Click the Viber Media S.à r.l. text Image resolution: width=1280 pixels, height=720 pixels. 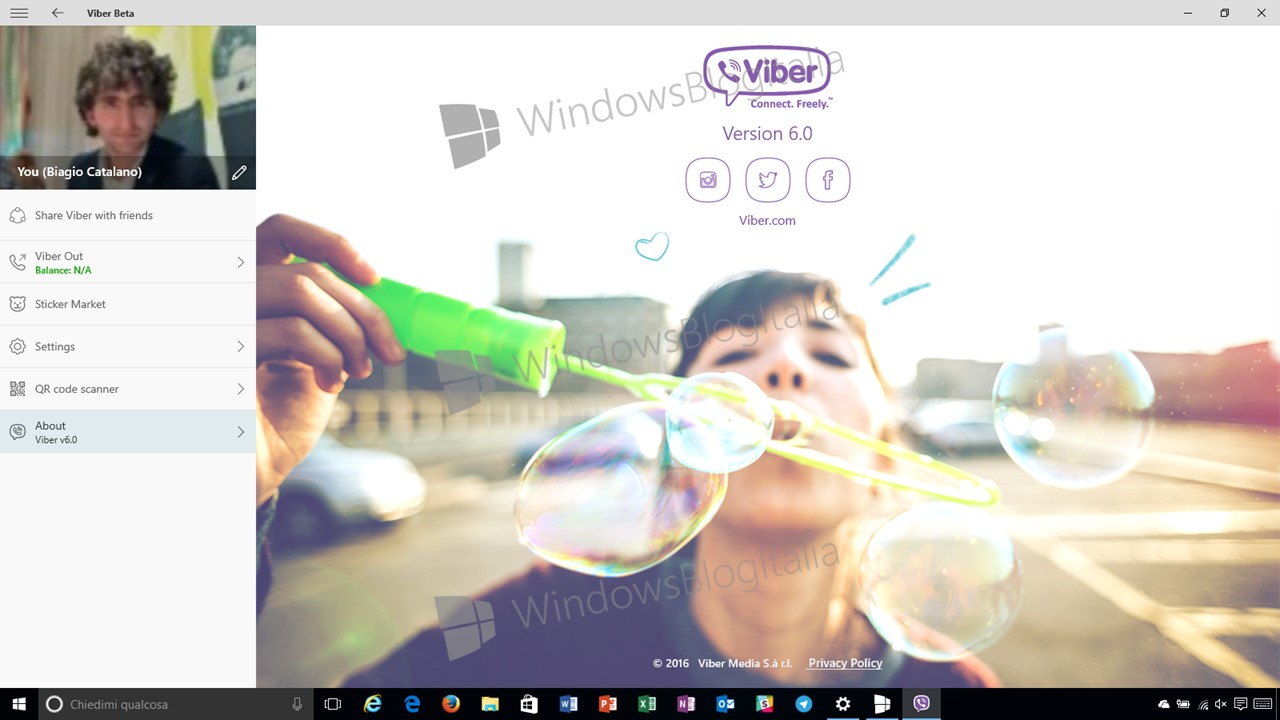(745, 663)
